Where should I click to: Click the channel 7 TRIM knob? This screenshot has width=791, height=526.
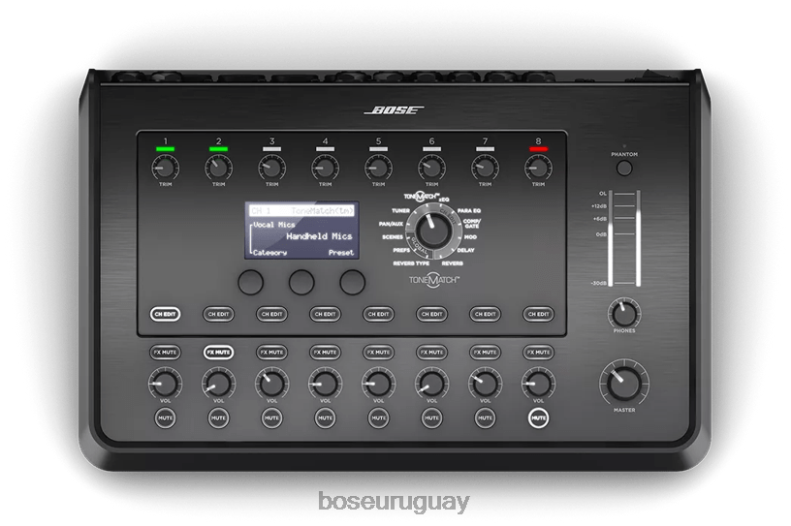click(485, 168)
